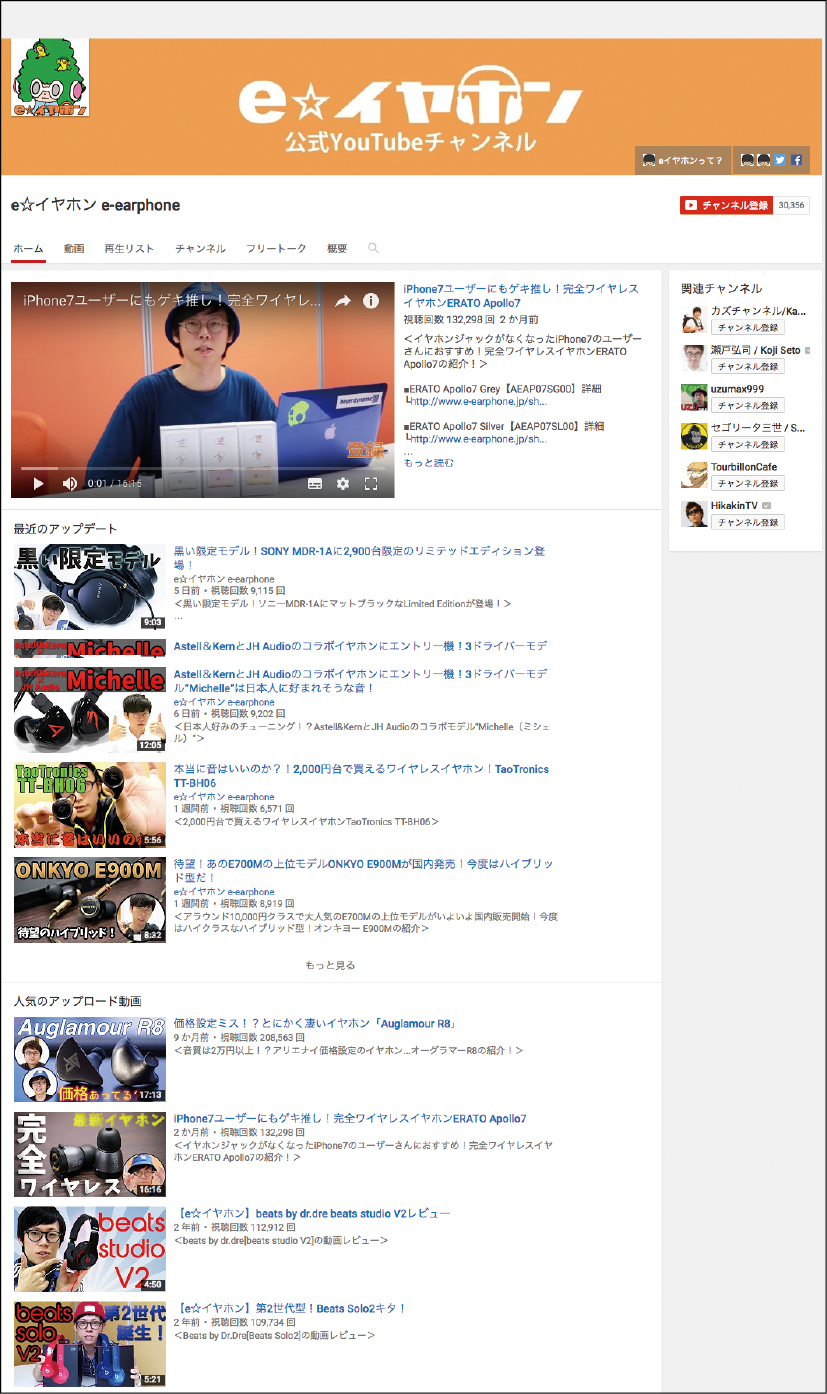Open the beats studio V2 video thumbnail
Screen dimensions: 827x1394
point(90,1249)
